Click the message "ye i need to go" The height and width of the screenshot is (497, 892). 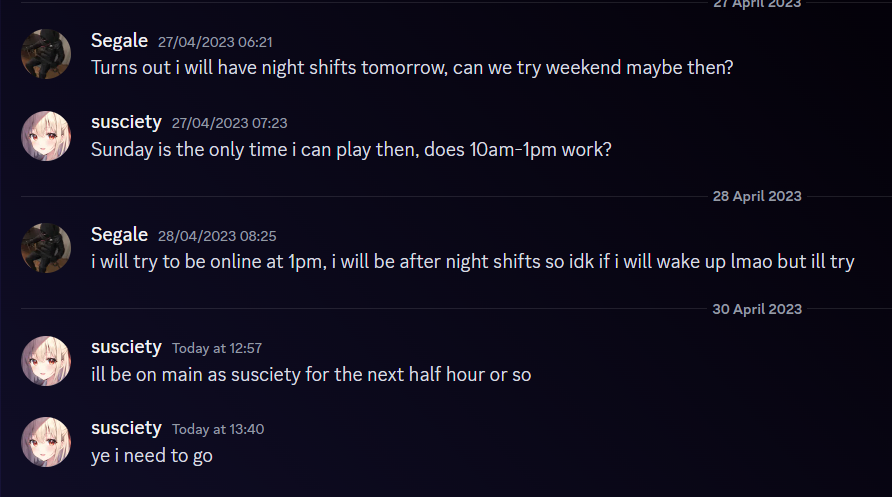pyautogui.click(x=152, y=455)
